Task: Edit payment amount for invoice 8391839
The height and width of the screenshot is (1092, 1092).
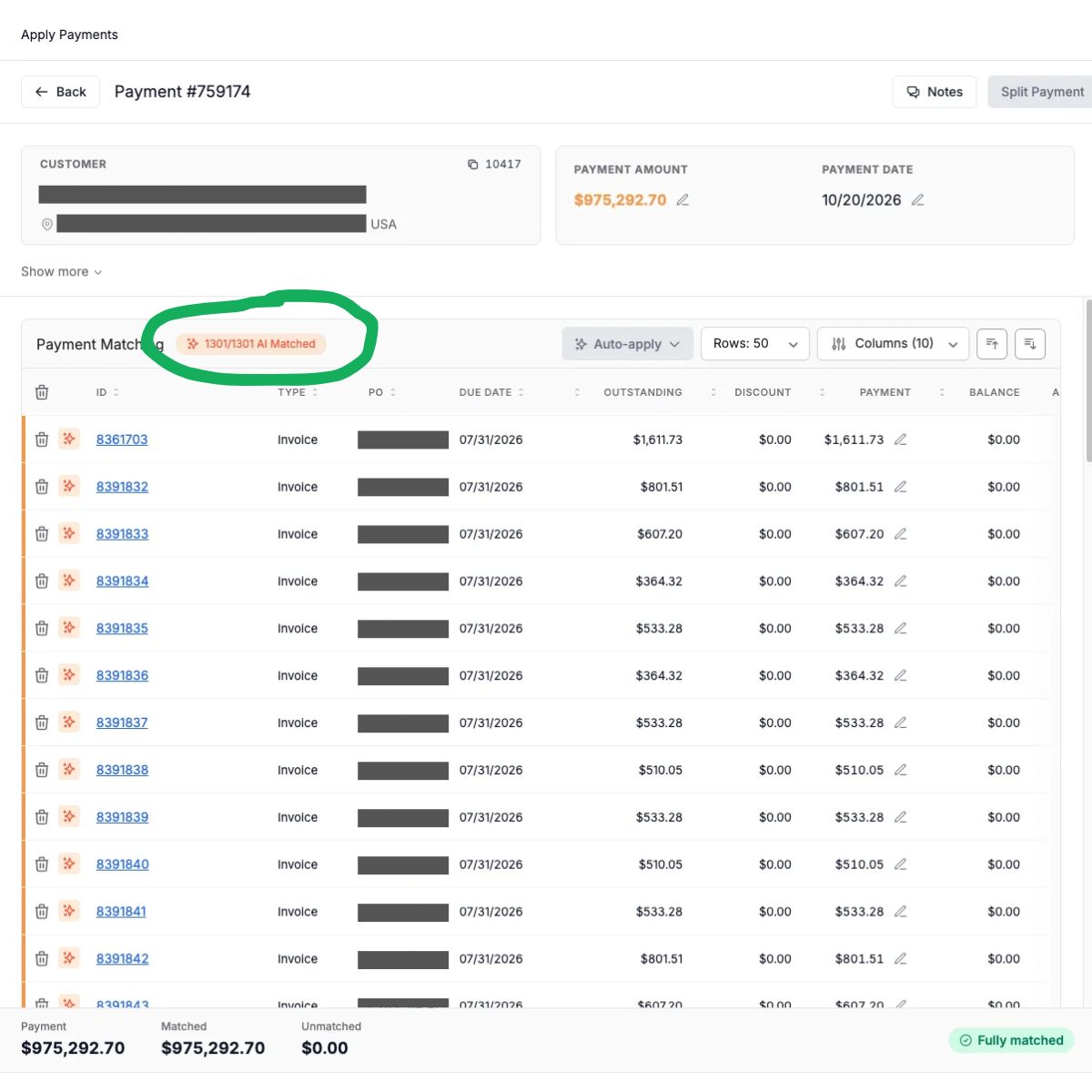Action: [900, 817]
